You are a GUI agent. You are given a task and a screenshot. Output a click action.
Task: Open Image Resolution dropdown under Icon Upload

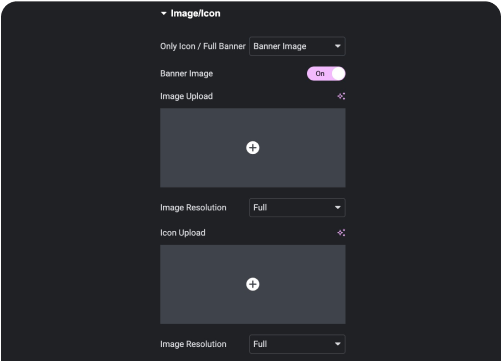tap(297, 344)
